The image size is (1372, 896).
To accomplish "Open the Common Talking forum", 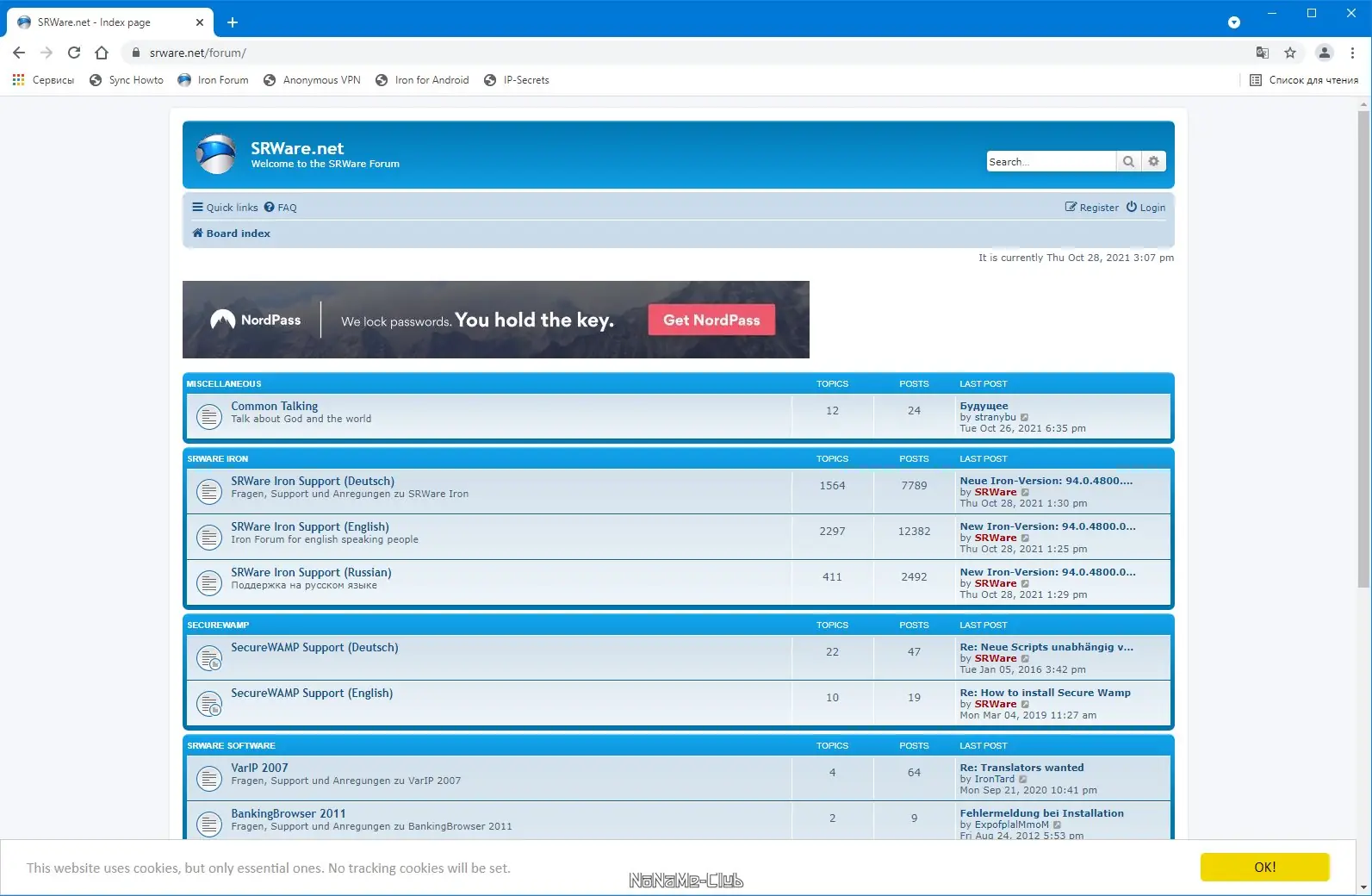I will pyautogui.click(x=274, y=406).
